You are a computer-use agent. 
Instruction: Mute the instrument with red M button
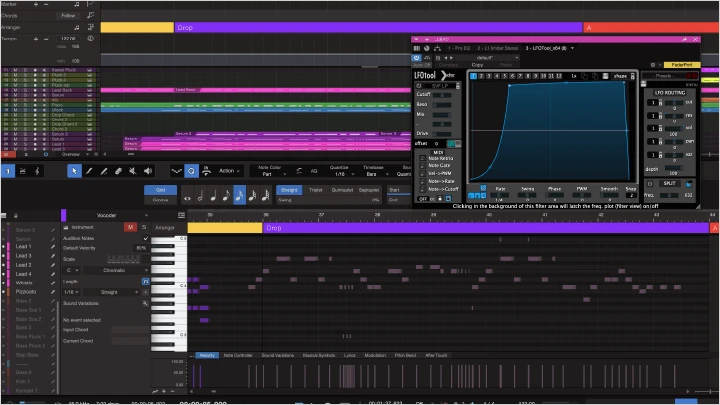click(x=130, y=227)
